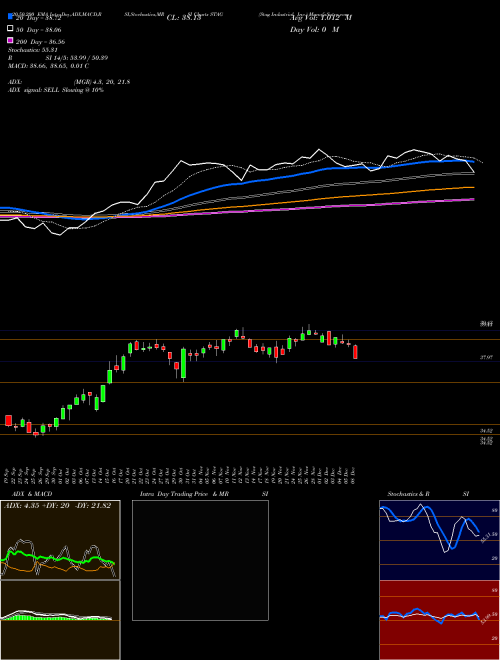Select the Day Vol: 0 M label
The width and height of the screenshot is (500, 660).
pos(314,29)
